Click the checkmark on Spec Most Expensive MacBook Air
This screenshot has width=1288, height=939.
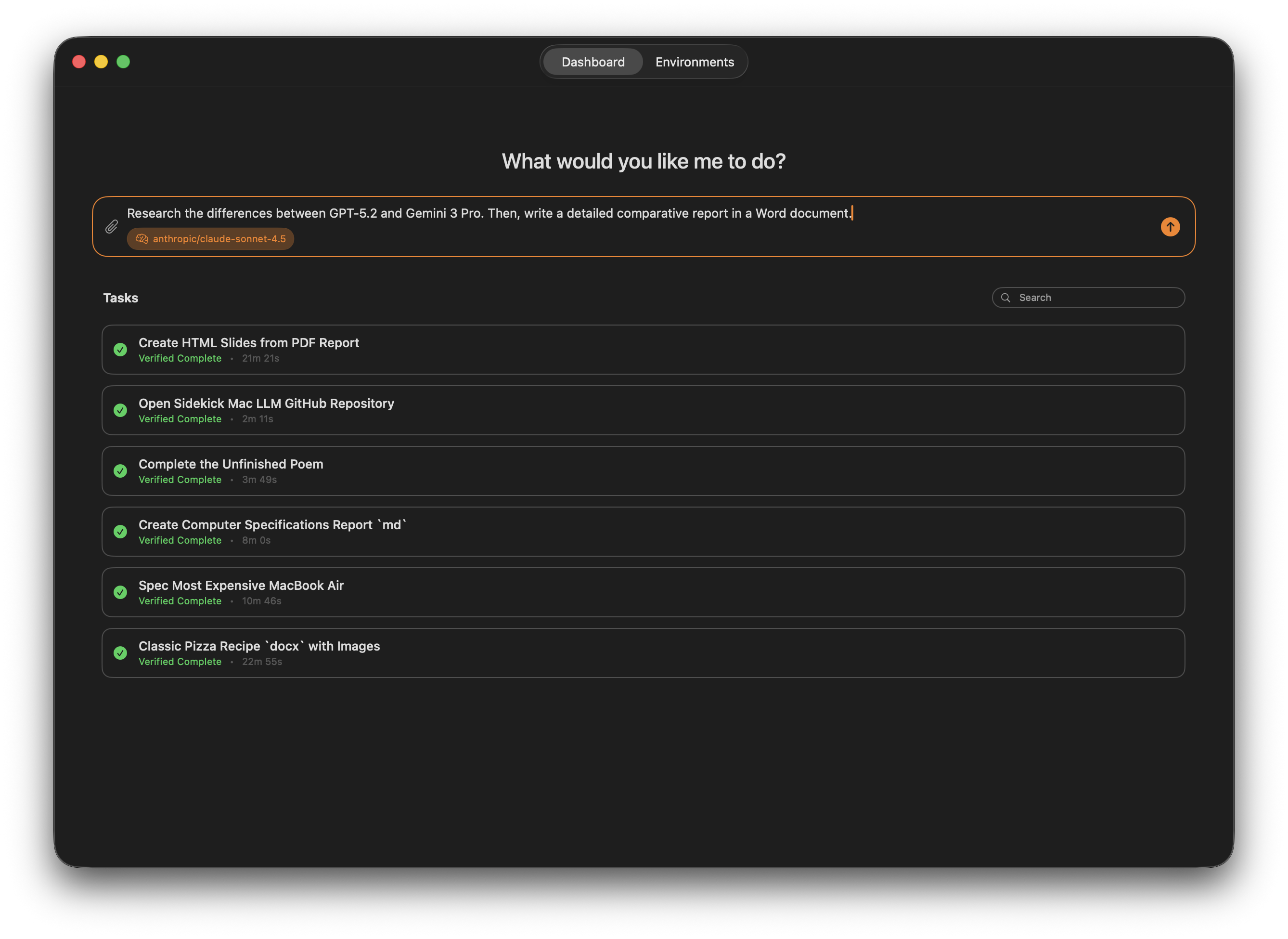(x=120, y=592)
